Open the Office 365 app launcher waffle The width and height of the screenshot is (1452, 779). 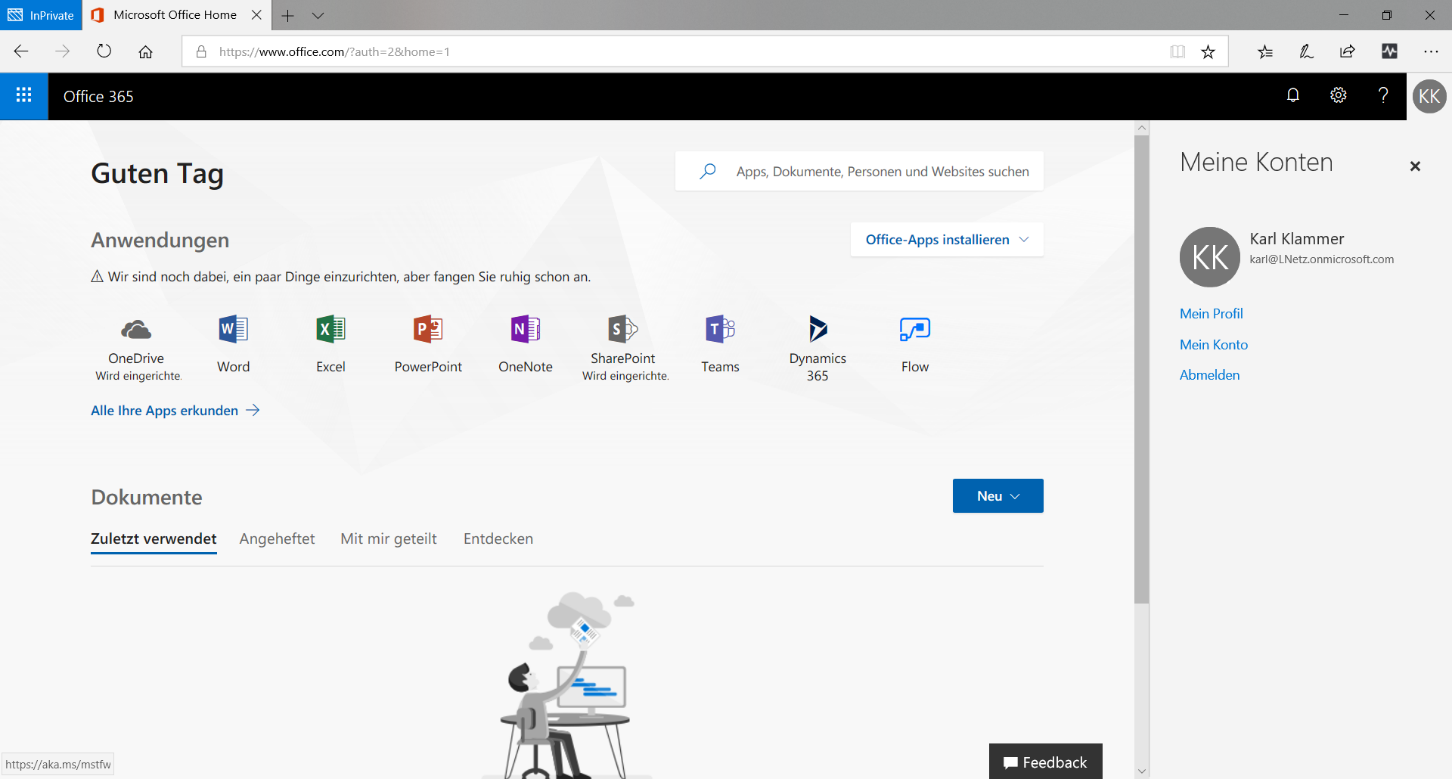(x=24, y=96)
